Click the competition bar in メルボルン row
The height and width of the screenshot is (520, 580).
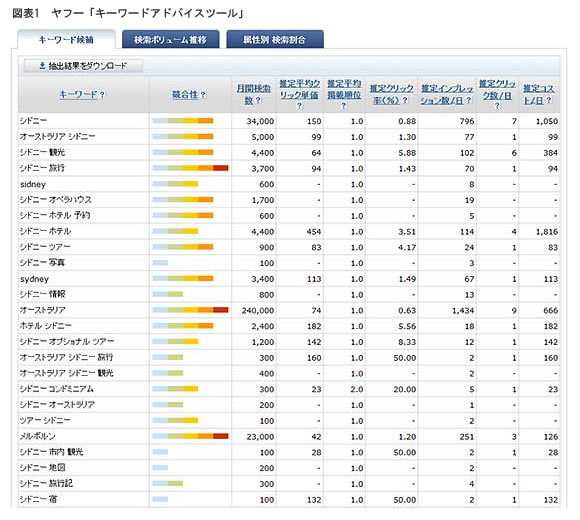coord(190,436)
